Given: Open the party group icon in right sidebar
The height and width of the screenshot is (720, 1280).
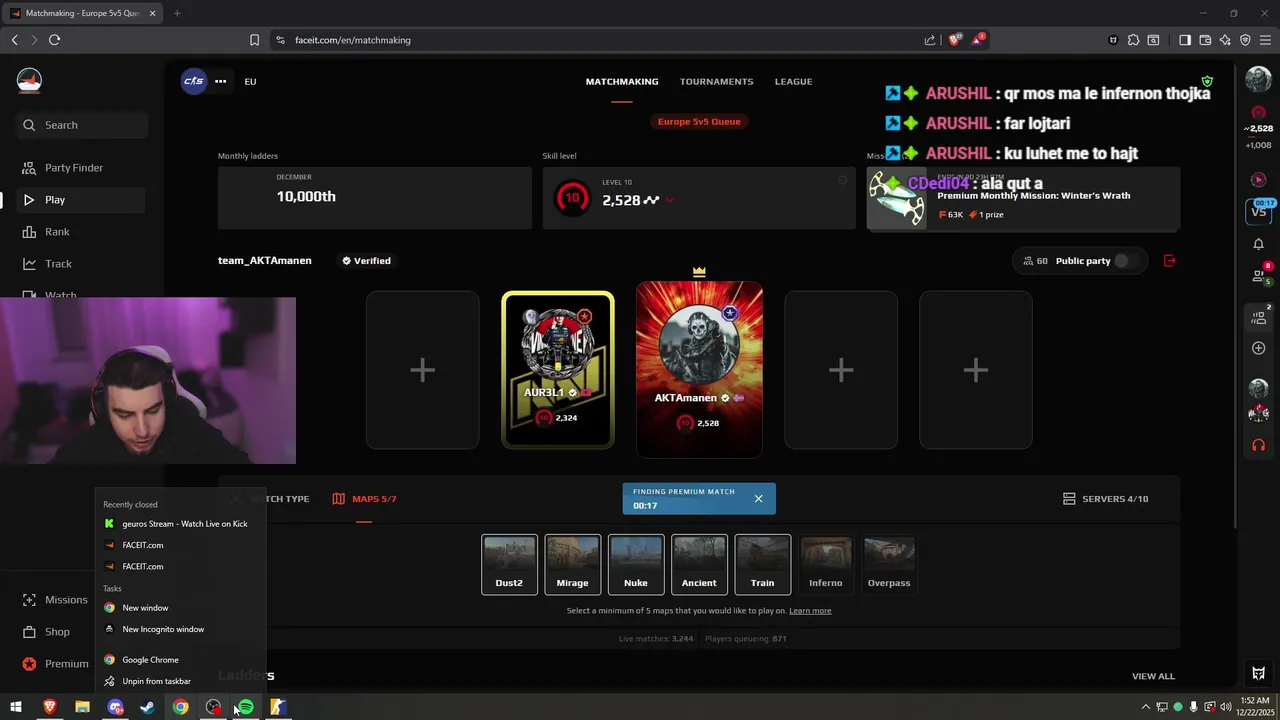Looking at the screenshot, I should coord(1258,318).
